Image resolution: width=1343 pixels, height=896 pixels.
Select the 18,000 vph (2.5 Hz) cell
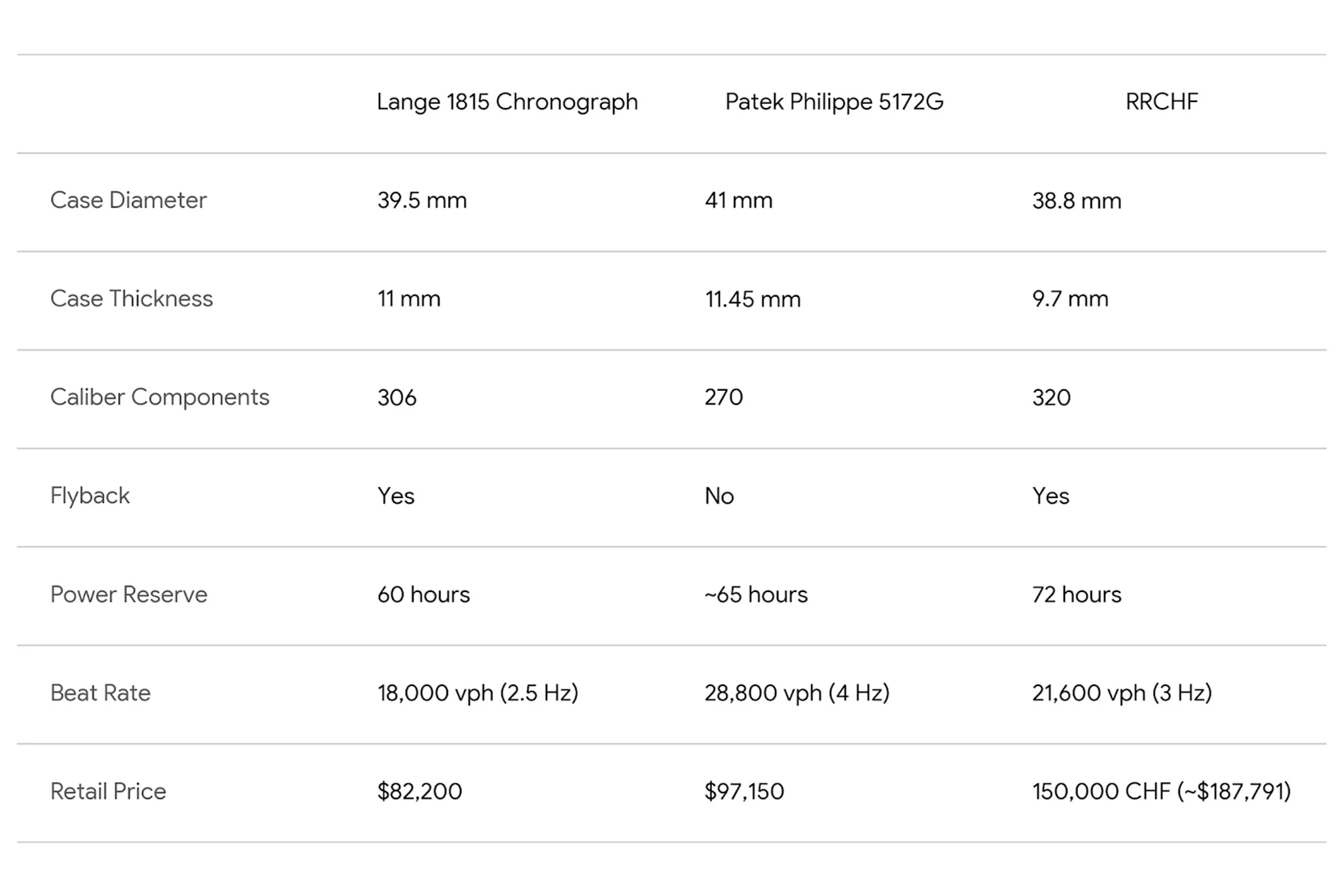[477, 693]
